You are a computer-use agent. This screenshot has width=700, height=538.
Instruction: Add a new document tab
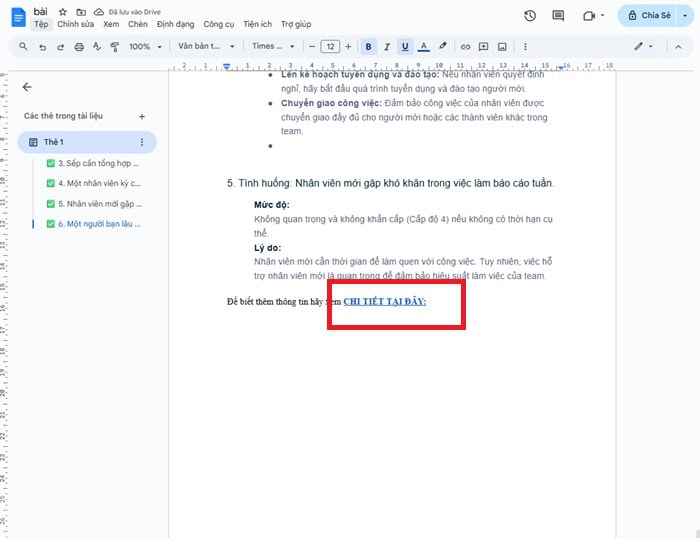coord(142,117)
